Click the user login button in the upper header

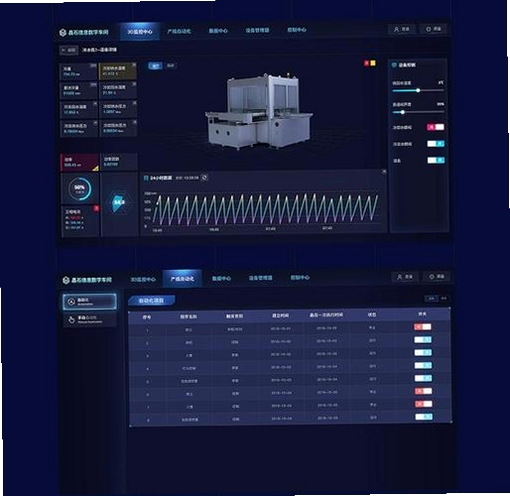tap(401, 29)
